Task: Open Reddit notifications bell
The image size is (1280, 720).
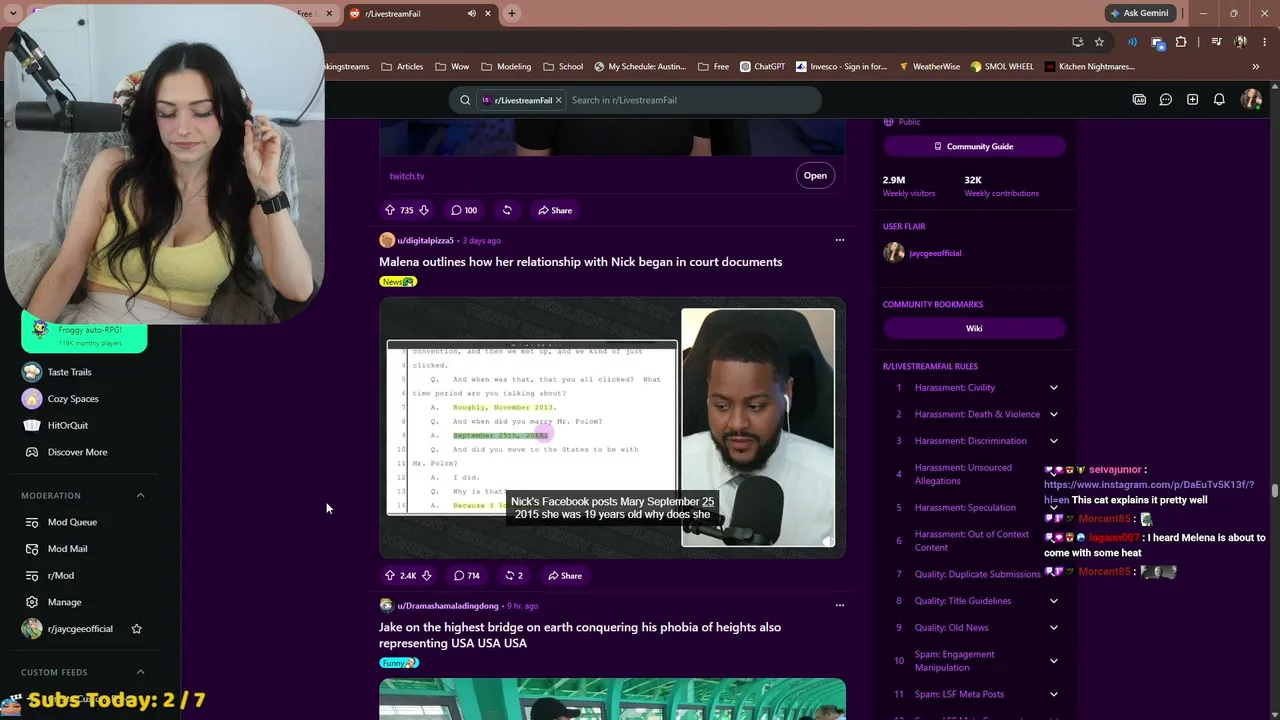Action: [1219, 100]
